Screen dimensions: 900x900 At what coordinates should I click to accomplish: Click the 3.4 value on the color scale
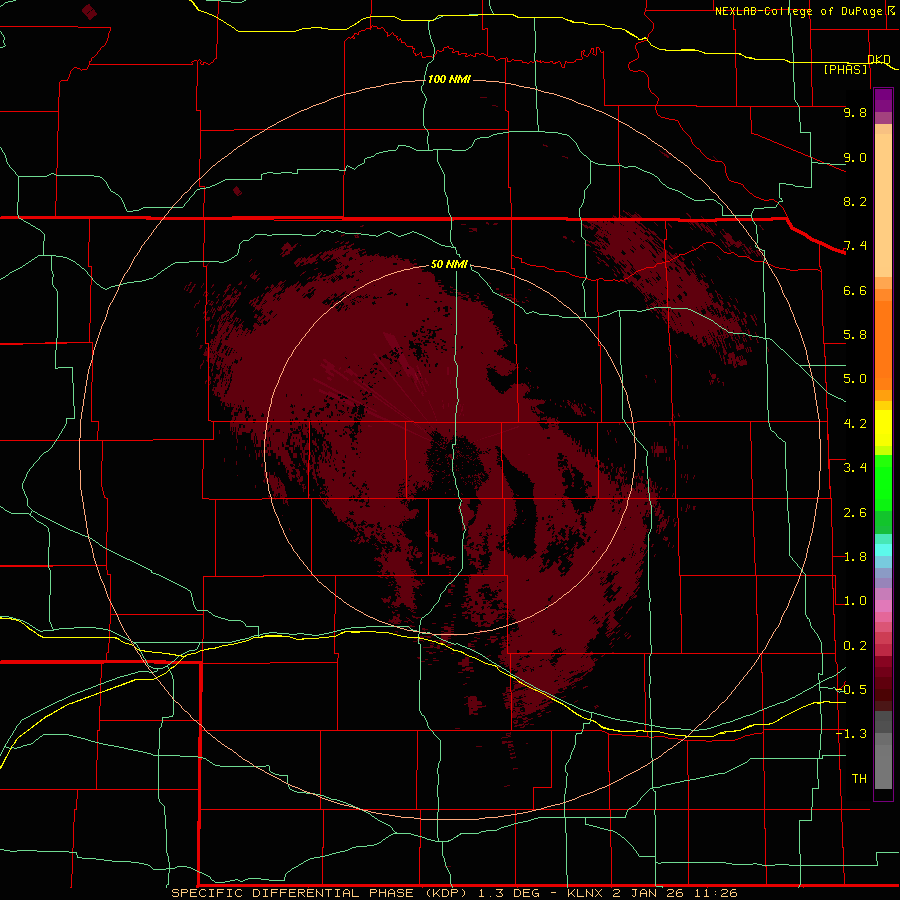pos(855,468)
